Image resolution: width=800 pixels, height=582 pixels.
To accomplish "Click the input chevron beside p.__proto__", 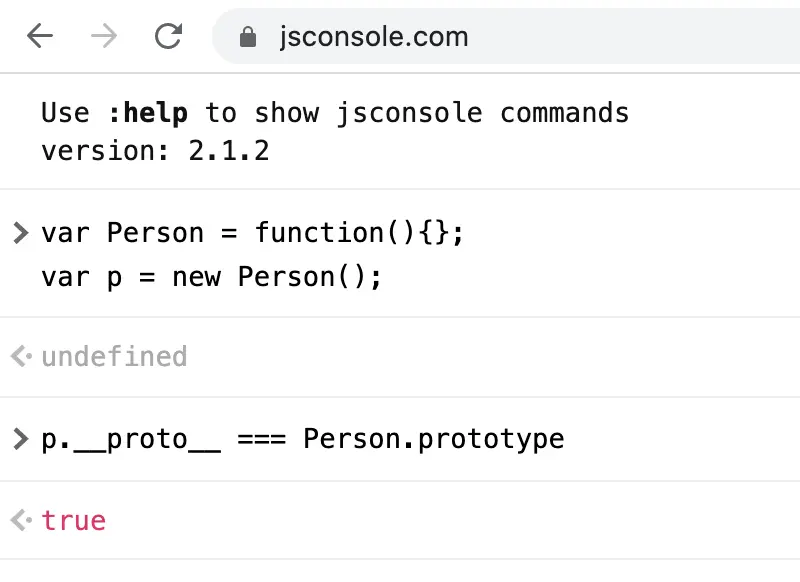I will tap(20, 439).
